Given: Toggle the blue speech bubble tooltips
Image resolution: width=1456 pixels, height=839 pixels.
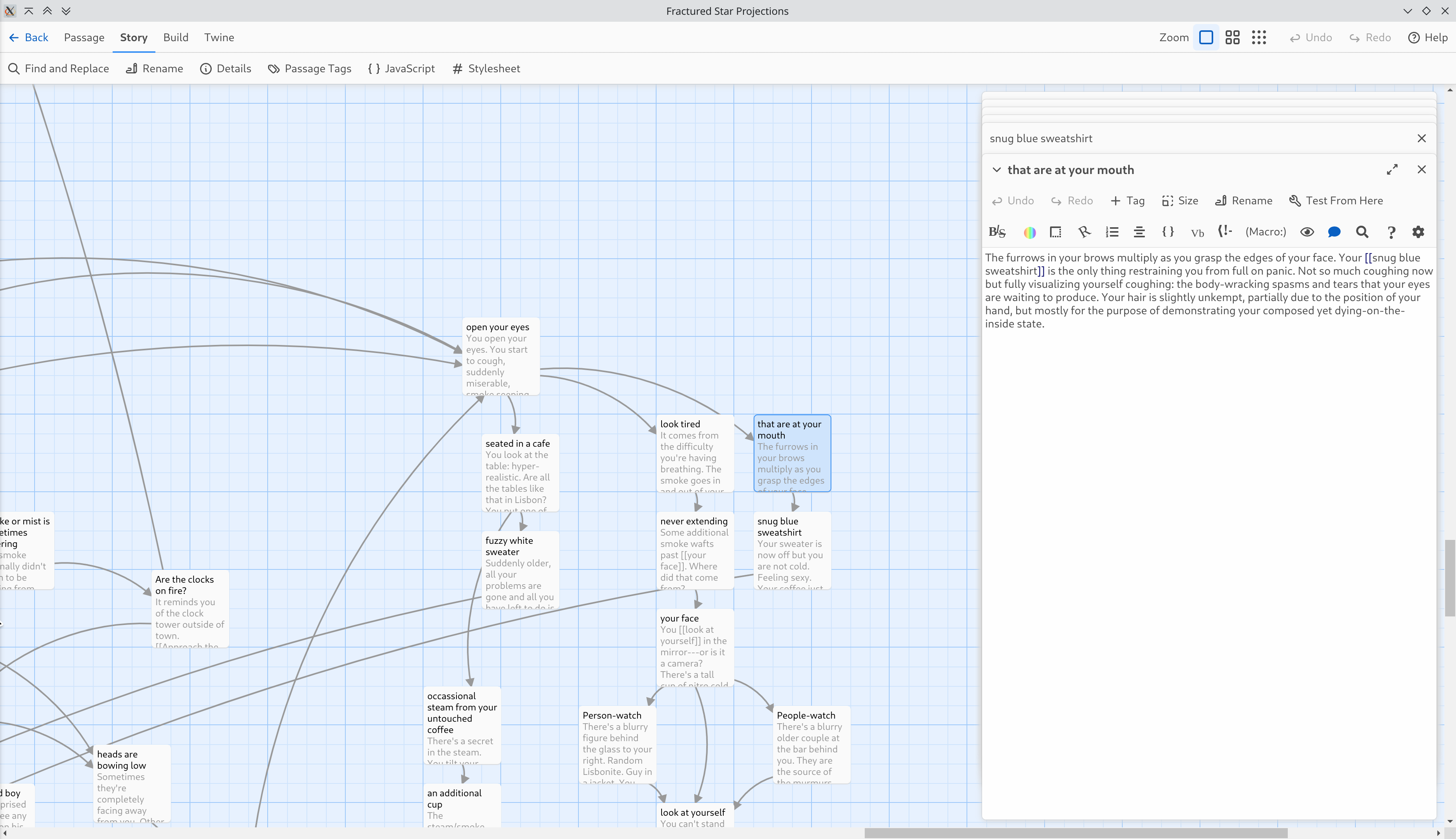Looking at the screenshot, I should 1334,232.
